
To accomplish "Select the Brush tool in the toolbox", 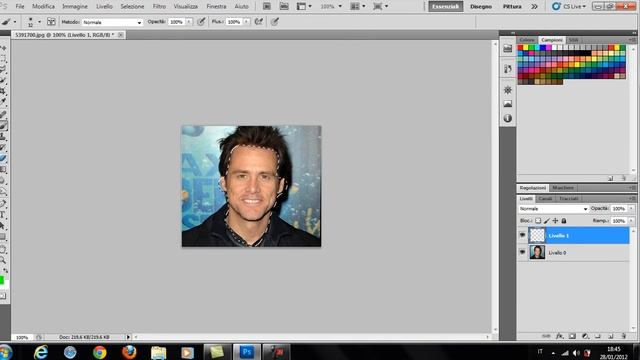I will [3, 125].
